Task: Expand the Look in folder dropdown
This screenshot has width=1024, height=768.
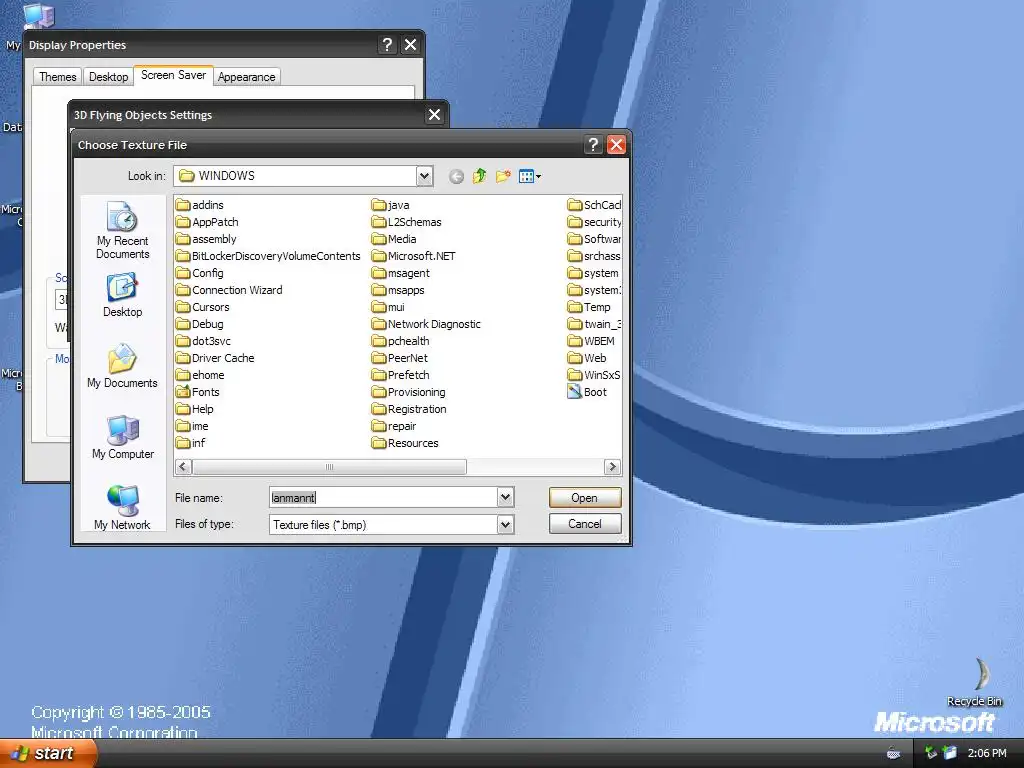Action: click(424, 176)
